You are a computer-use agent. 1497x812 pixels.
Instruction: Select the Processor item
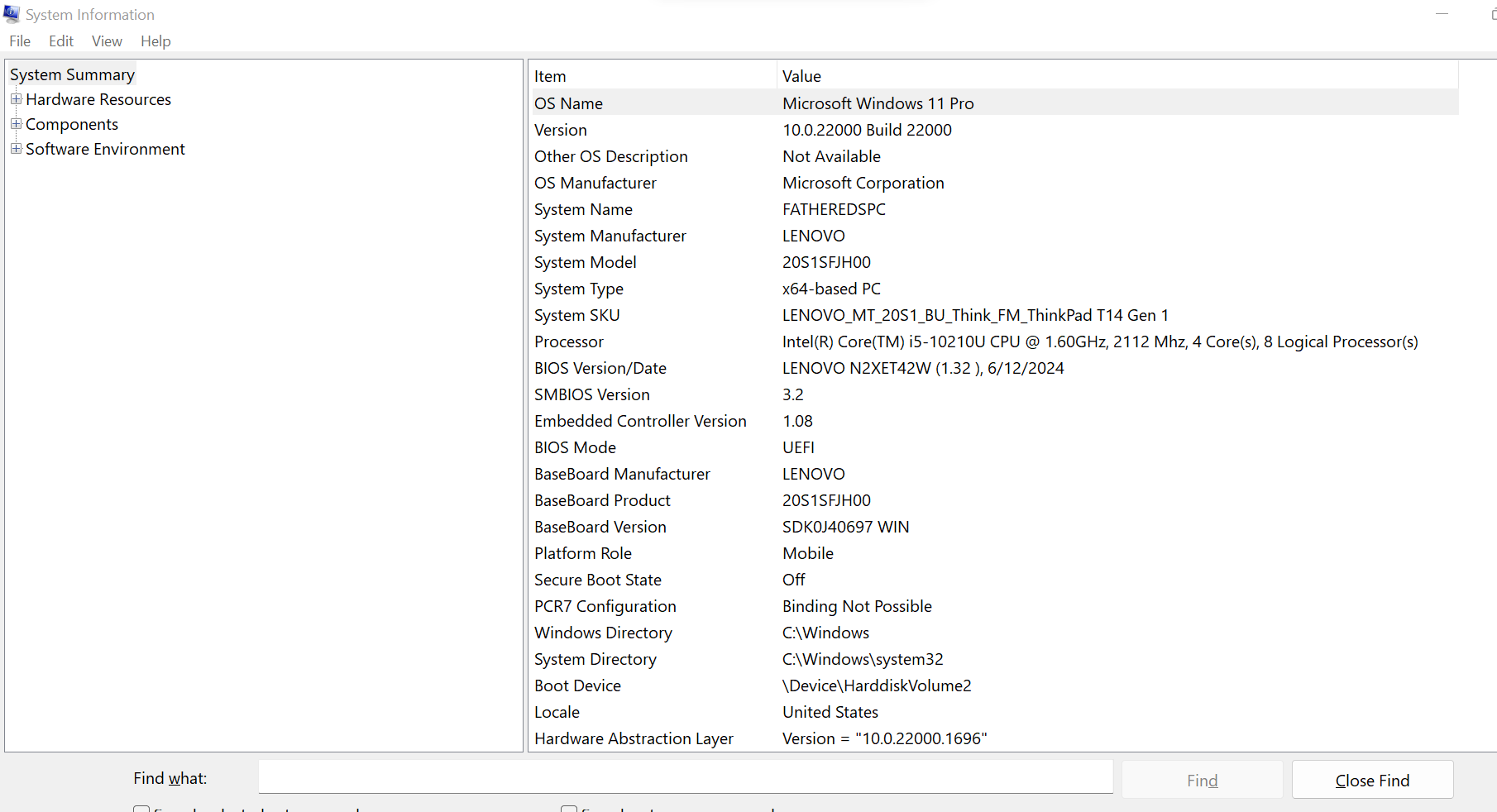569,342
